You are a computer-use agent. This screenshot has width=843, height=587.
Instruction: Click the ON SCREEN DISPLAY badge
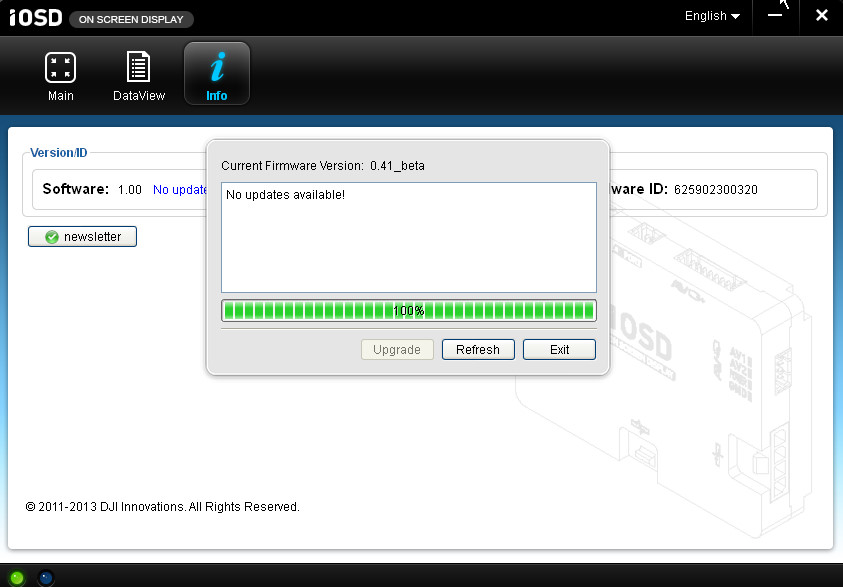tap(131, 19)
